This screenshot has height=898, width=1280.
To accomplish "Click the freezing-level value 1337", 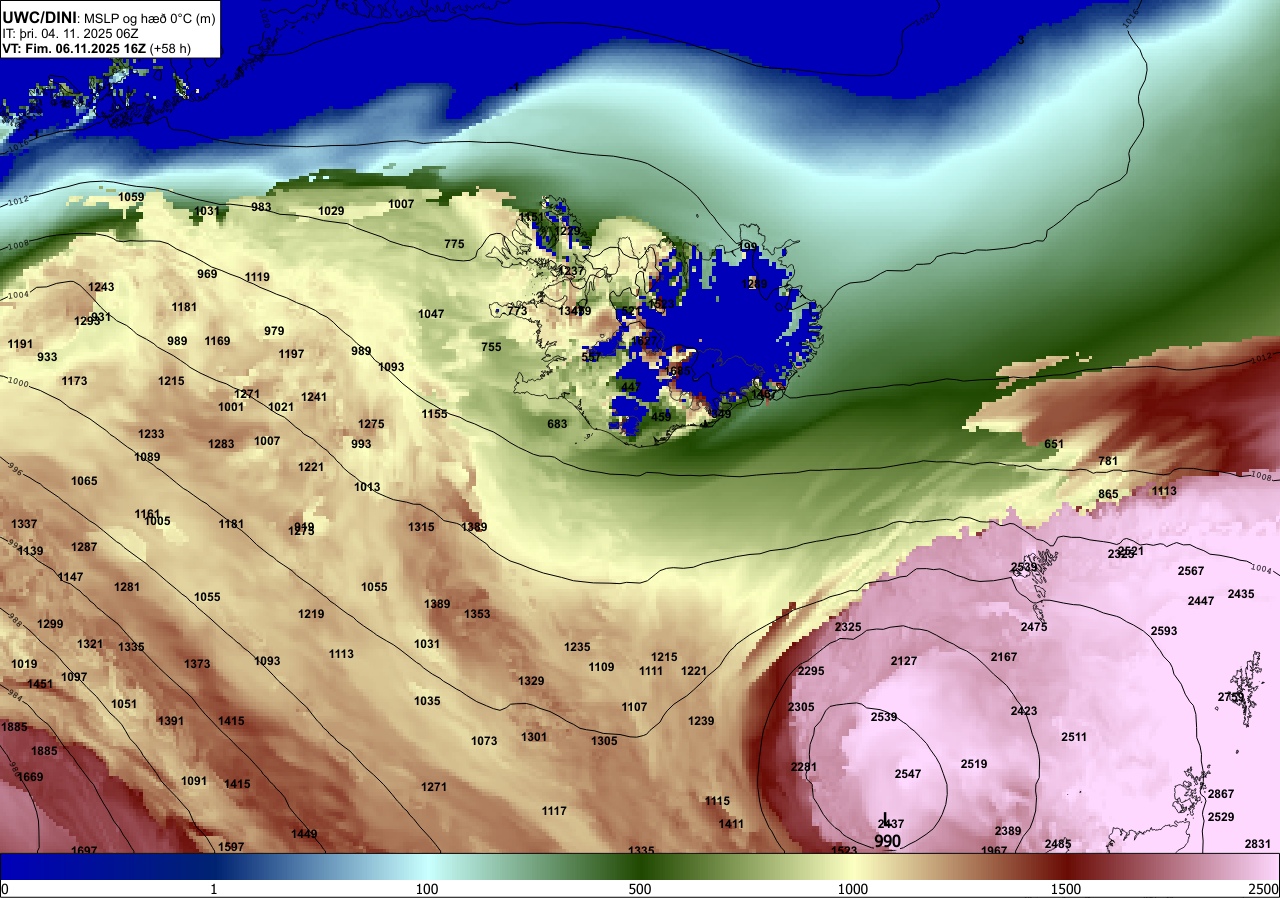I will coord(24,524).
